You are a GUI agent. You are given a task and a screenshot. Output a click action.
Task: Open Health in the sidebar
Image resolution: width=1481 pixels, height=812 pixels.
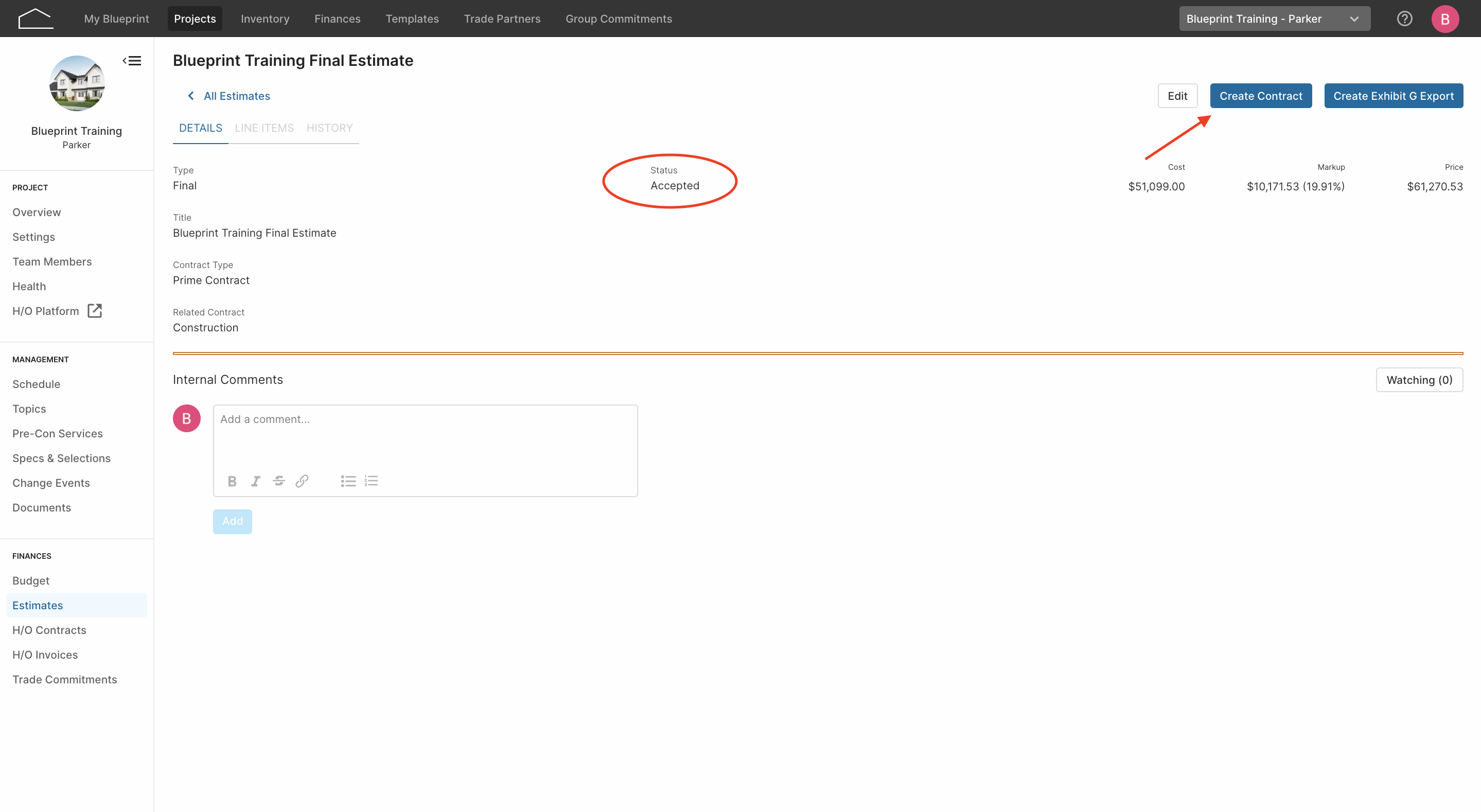coord(29,287)
